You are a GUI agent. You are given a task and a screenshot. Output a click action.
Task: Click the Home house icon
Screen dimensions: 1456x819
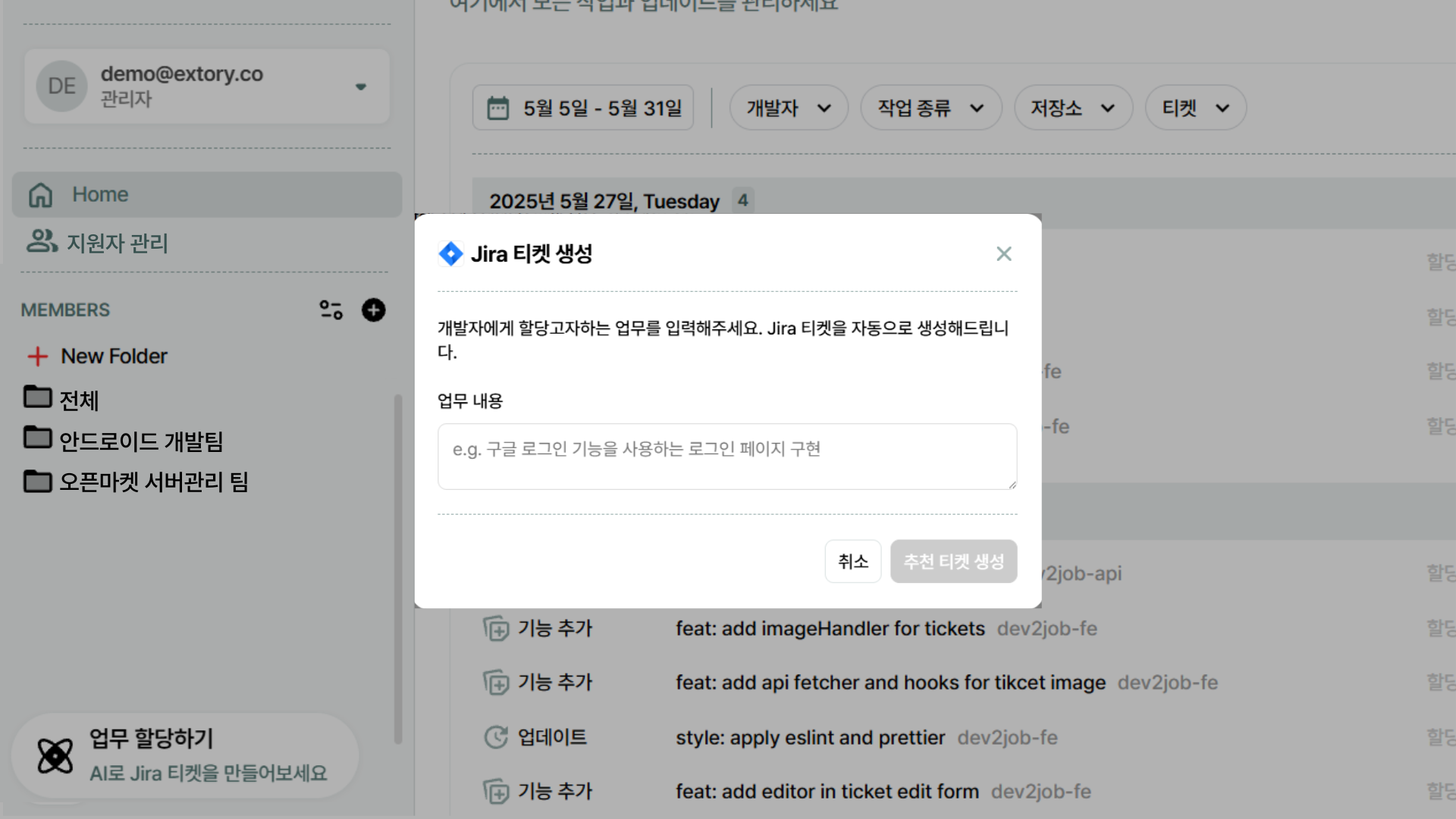pyautogui.click(x=41, y=195)
